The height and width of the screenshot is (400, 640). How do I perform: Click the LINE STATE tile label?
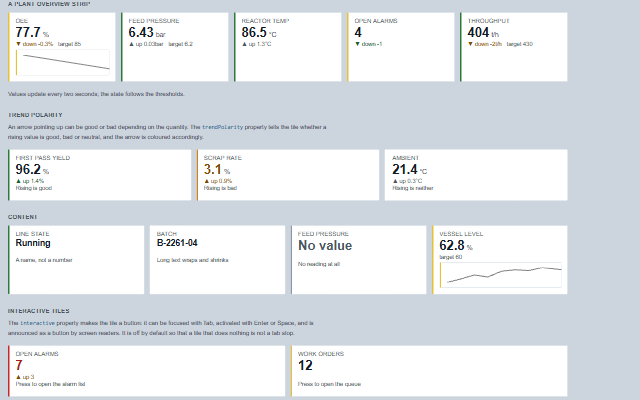[x=32, y=234]
